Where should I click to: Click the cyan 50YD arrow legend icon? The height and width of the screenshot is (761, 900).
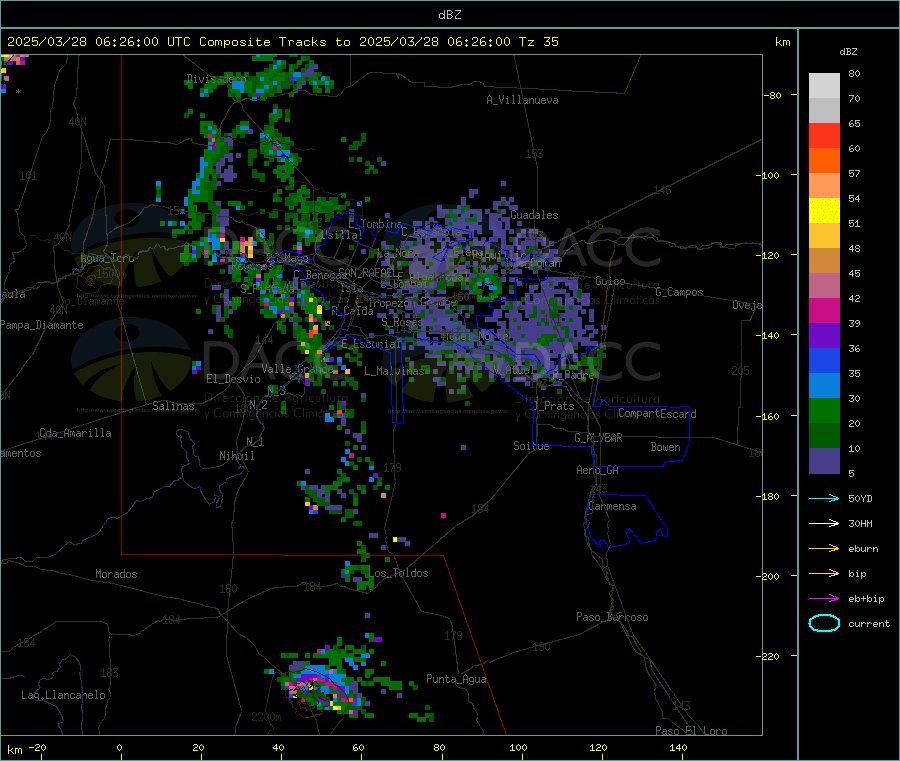point(824,498)
